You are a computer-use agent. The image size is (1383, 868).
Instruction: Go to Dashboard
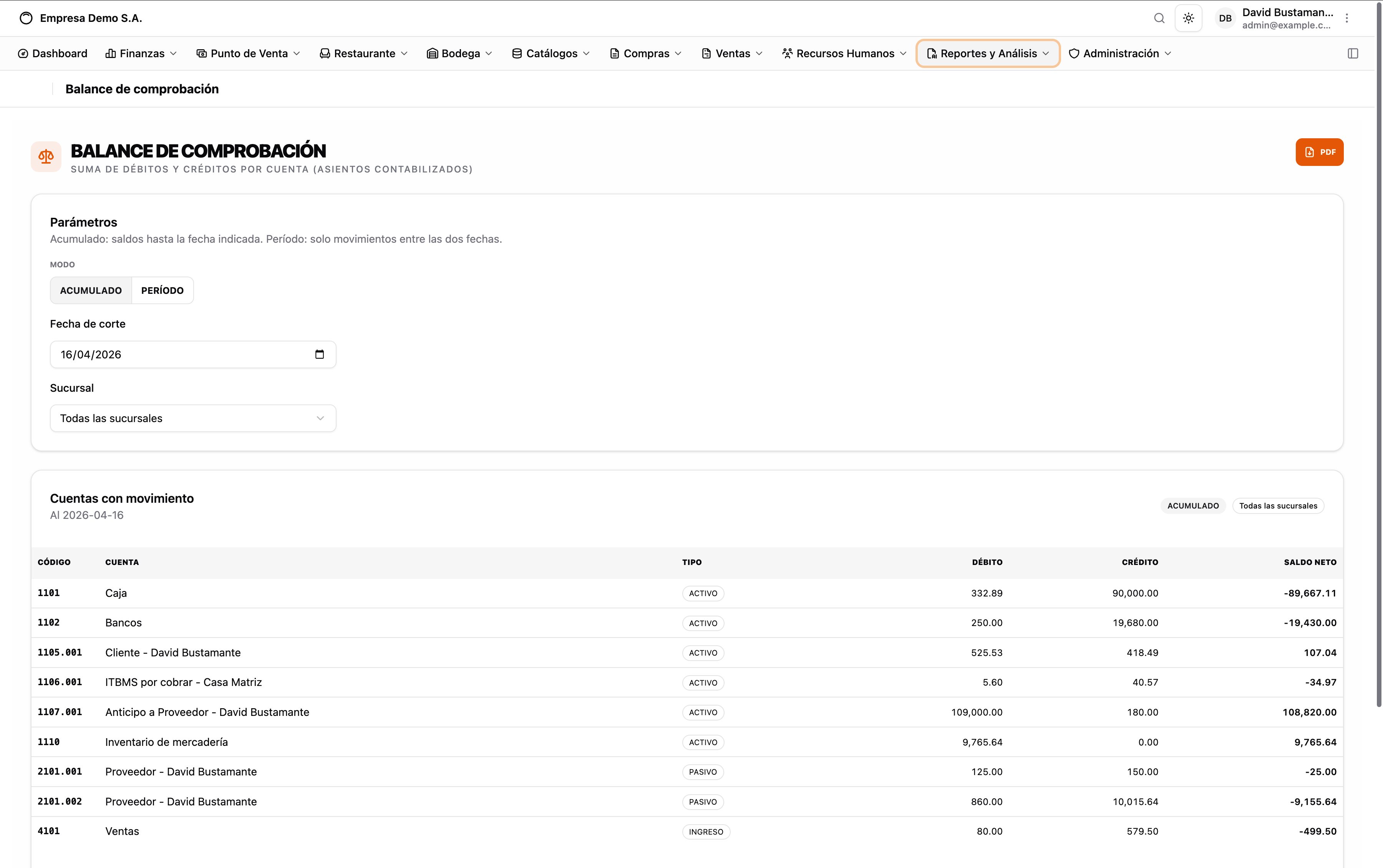point(53,53)
